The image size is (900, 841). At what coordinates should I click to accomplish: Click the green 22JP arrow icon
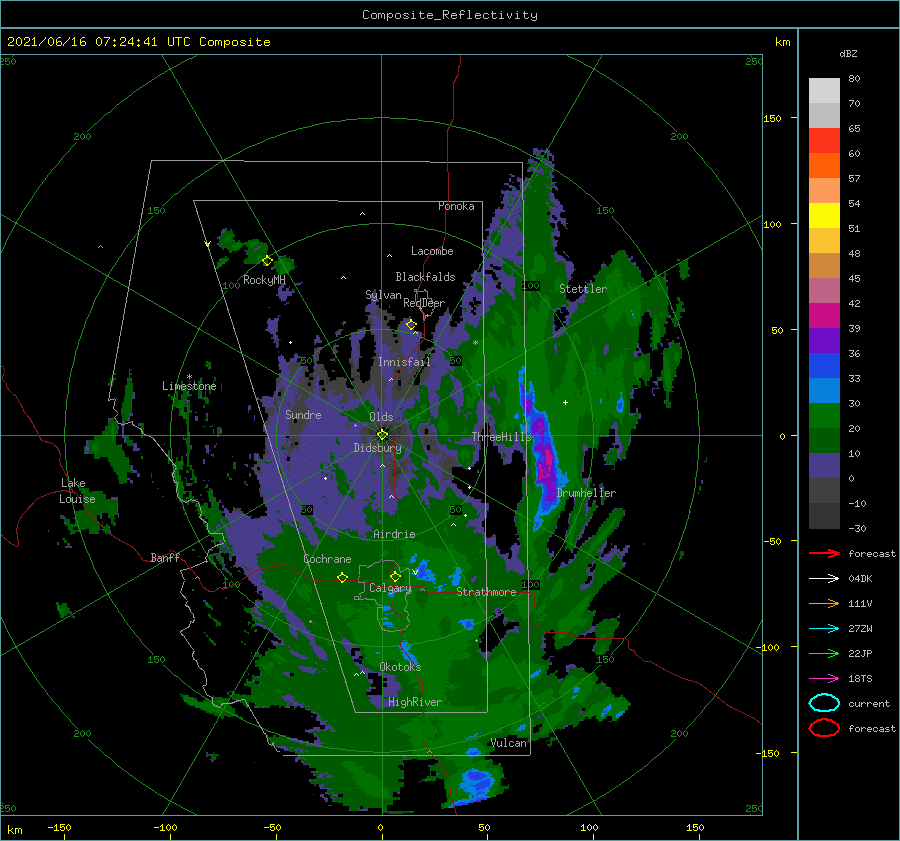(x=824, y=653)
